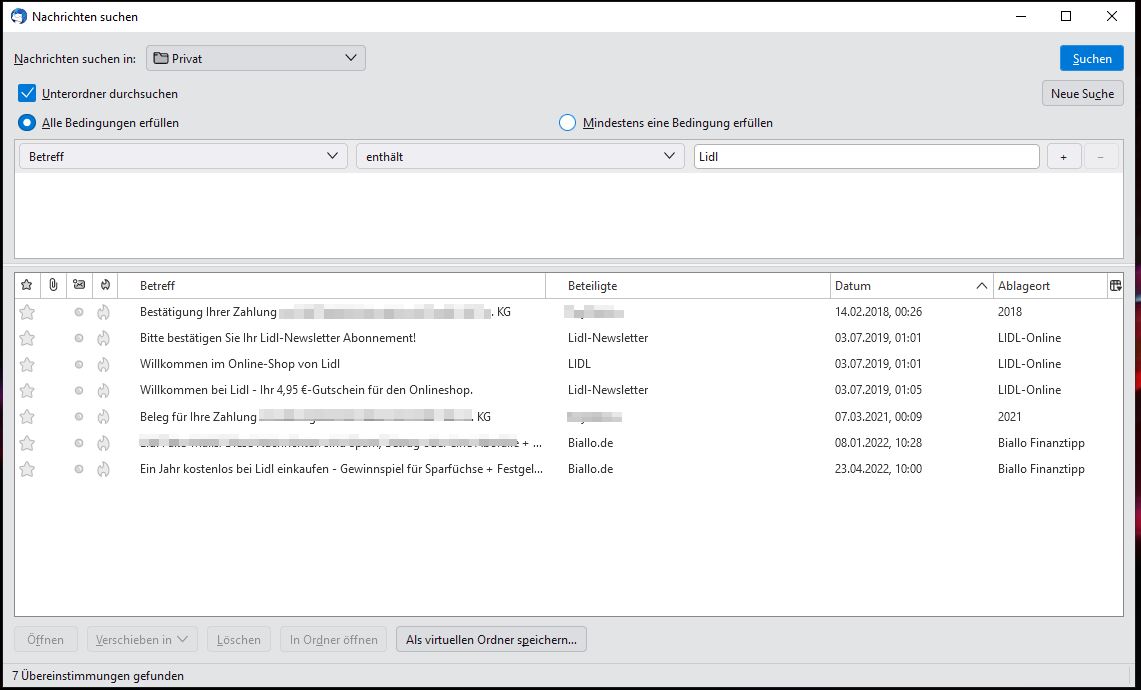The width and height of the screenshot is (1141, 690).
Task: Toggle read status of 'Ein Jahr kostenlos' message
Action: [79, 469]
